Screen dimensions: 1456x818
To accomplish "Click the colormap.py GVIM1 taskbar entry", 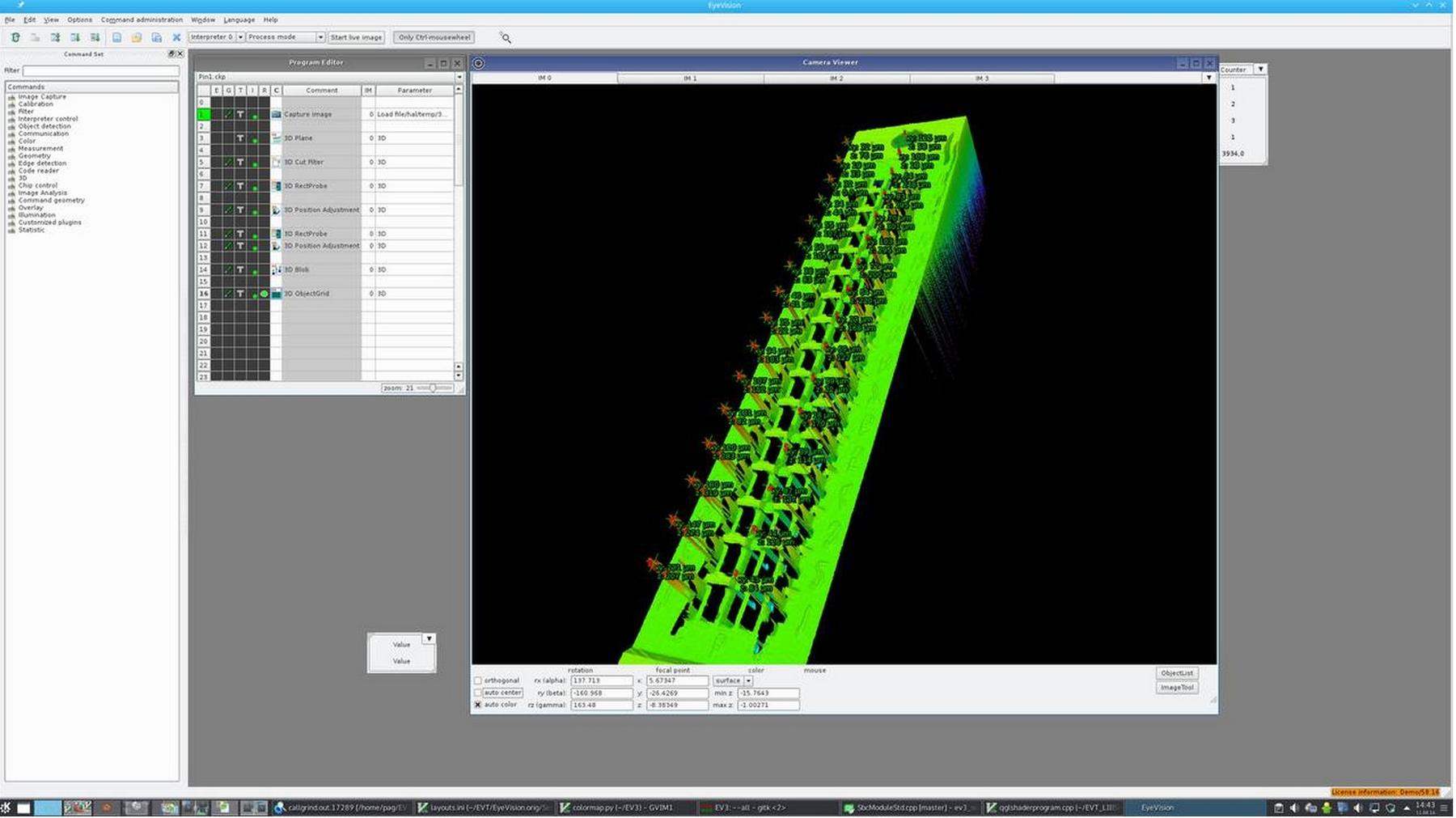I will tap(625, 807).
